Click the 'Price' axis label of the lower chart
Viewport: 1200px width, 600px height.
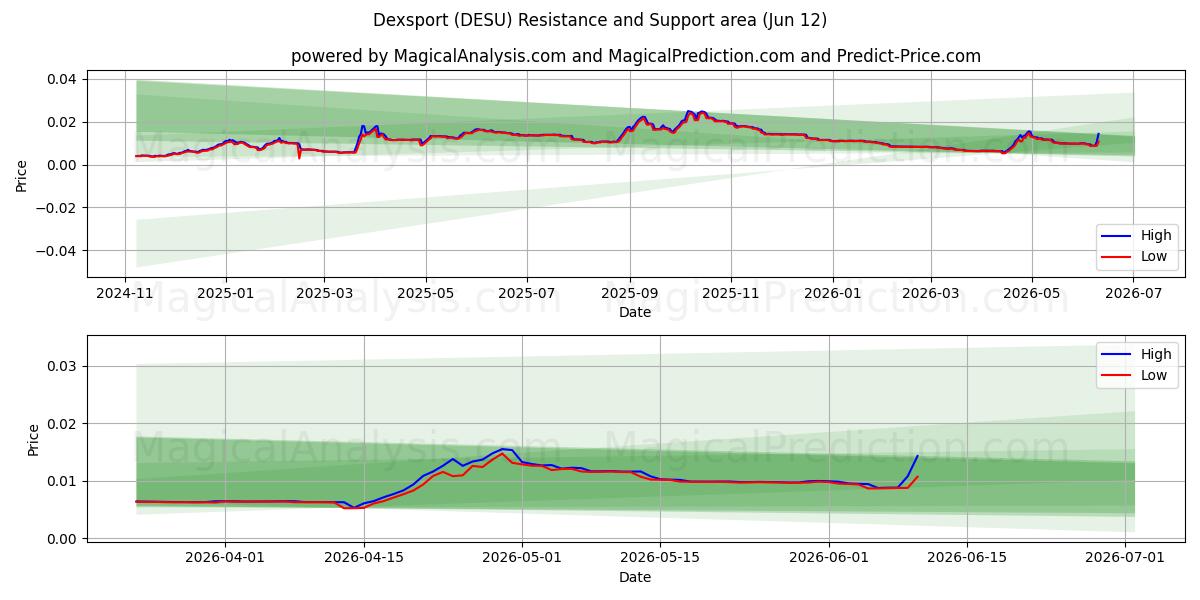(x=34, y=438)
